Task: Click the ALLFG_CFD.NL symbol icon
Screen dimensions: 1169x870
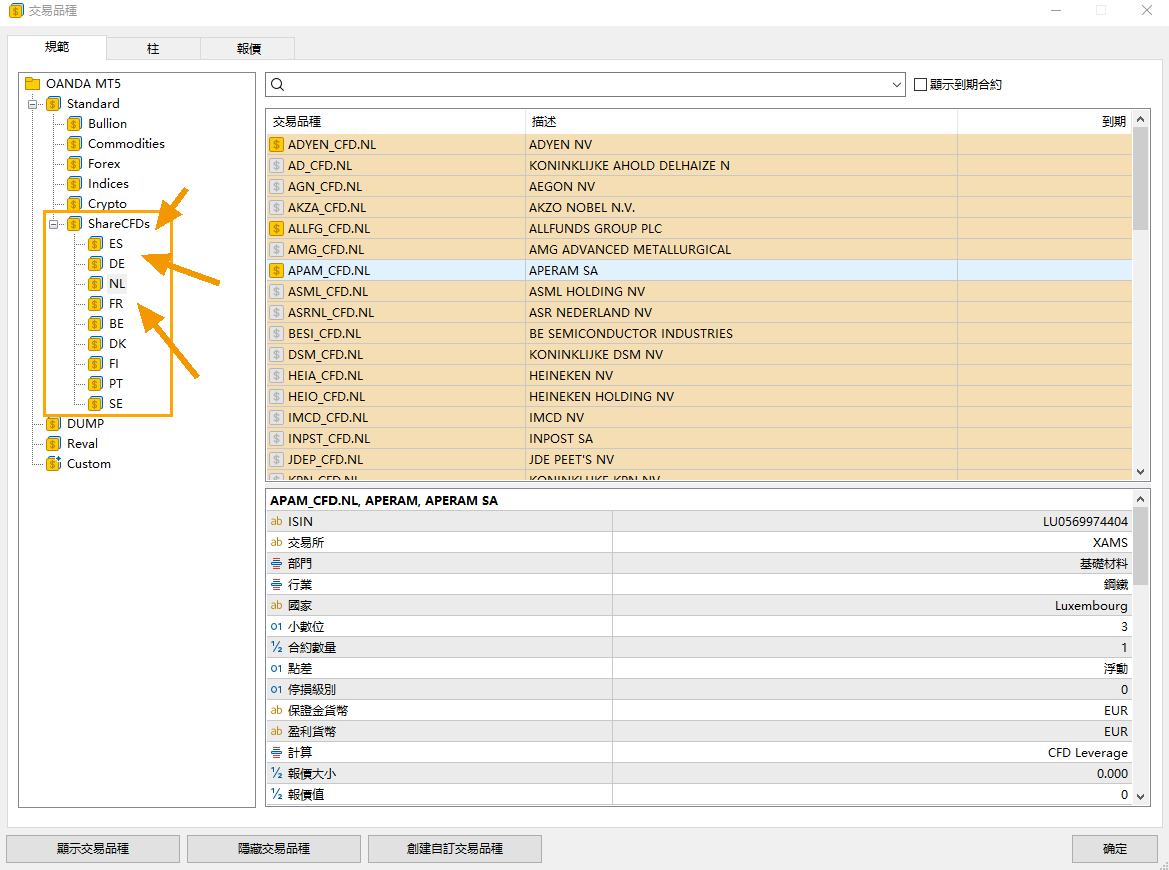Action: pyautogui.click(x=277, y=229)
